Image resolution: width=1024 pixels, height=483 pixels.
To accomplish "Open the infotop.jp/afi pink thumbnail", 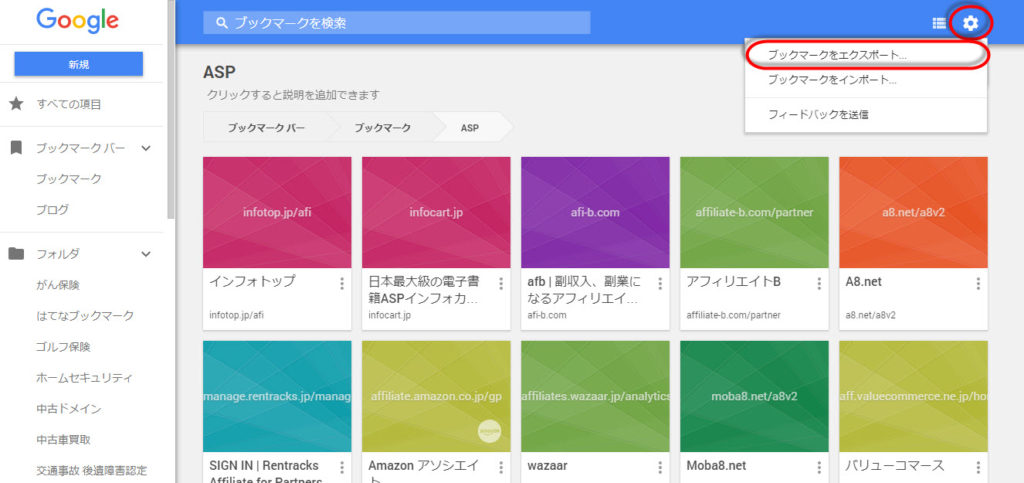I will (277, 212).
